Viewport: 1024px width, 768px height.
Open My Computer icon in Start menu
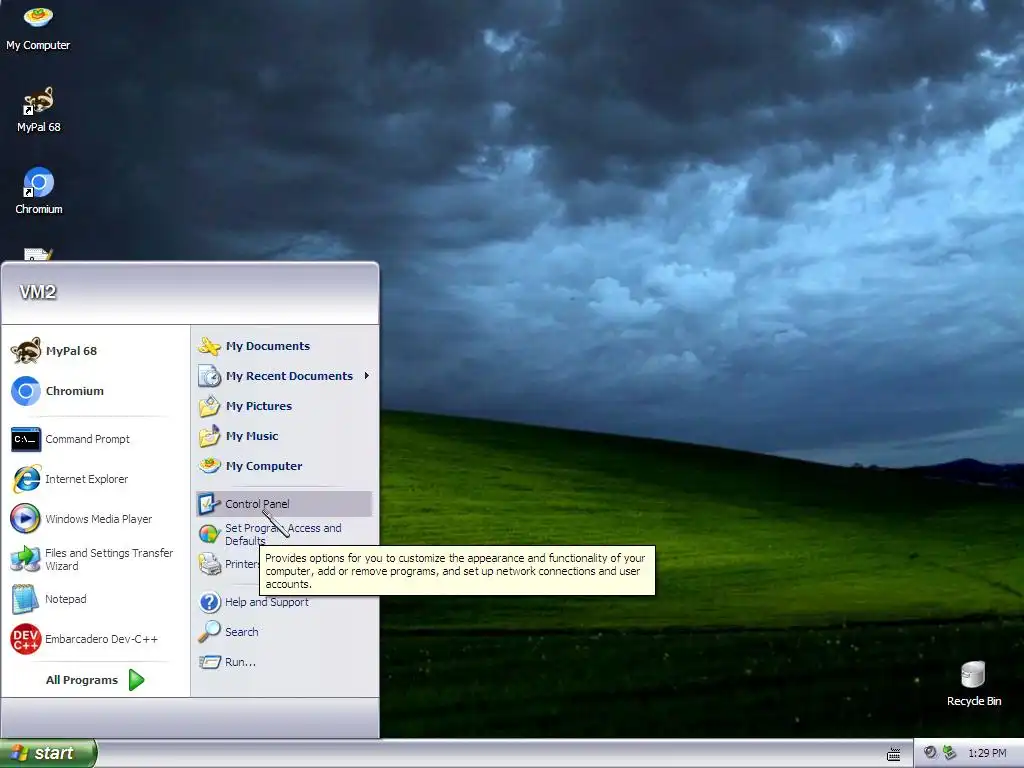(210, 466)
